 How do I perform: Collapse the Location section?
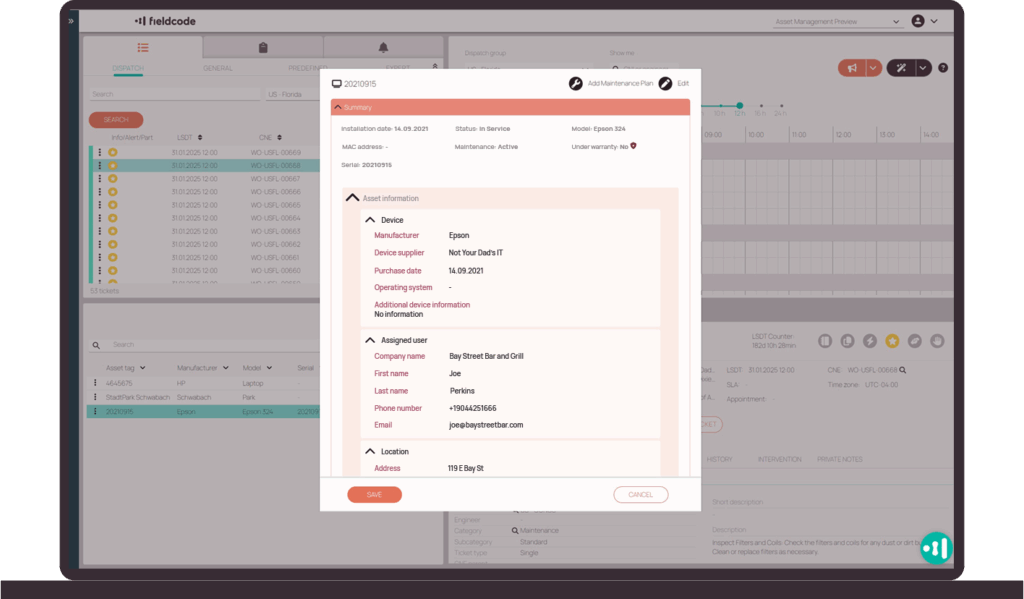370,452
